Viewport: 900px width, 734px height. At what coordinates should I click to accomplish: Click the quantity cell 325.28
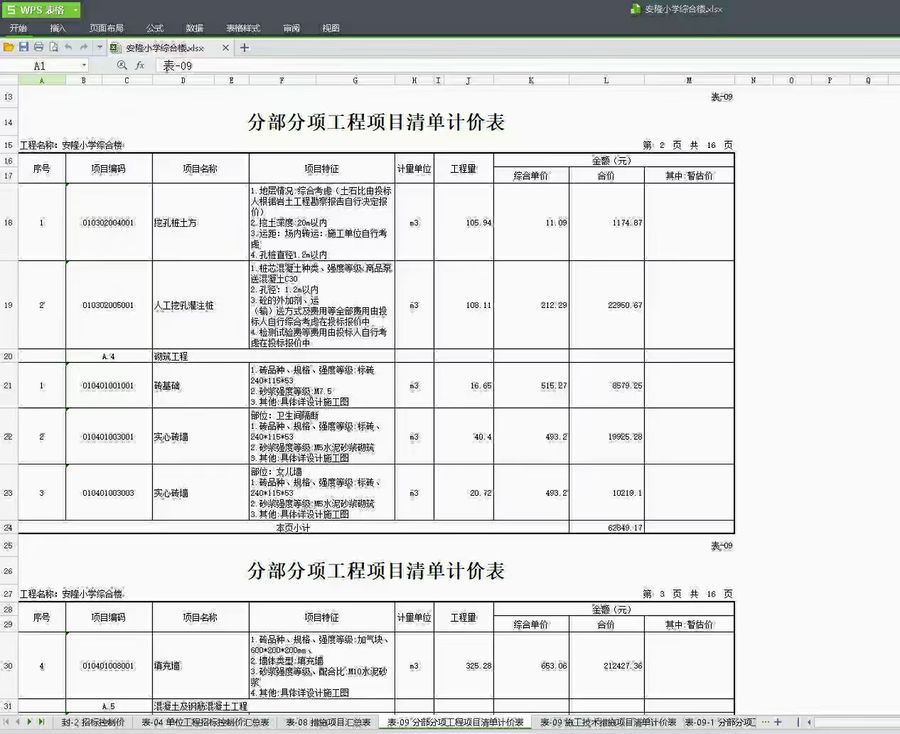[x=464, y=666]
